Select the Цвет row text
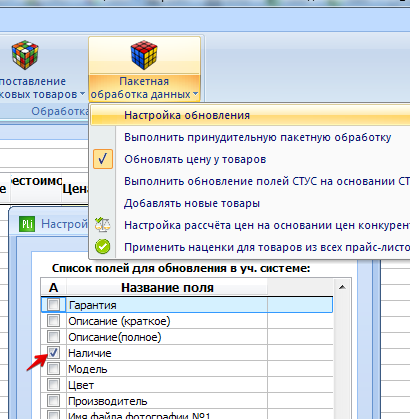This screenshot has width=410, height=419. (81, 385)
